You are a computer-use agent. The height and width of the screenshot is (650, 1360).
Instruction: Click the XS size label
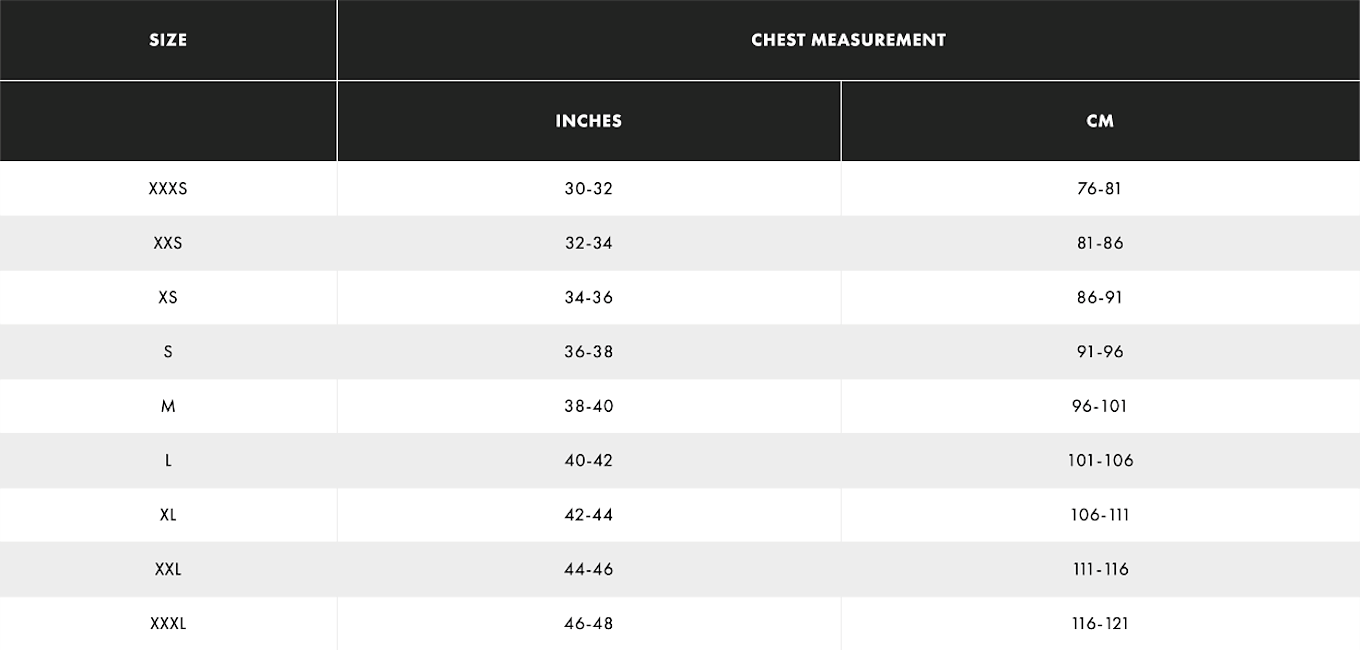click(168, 297)
